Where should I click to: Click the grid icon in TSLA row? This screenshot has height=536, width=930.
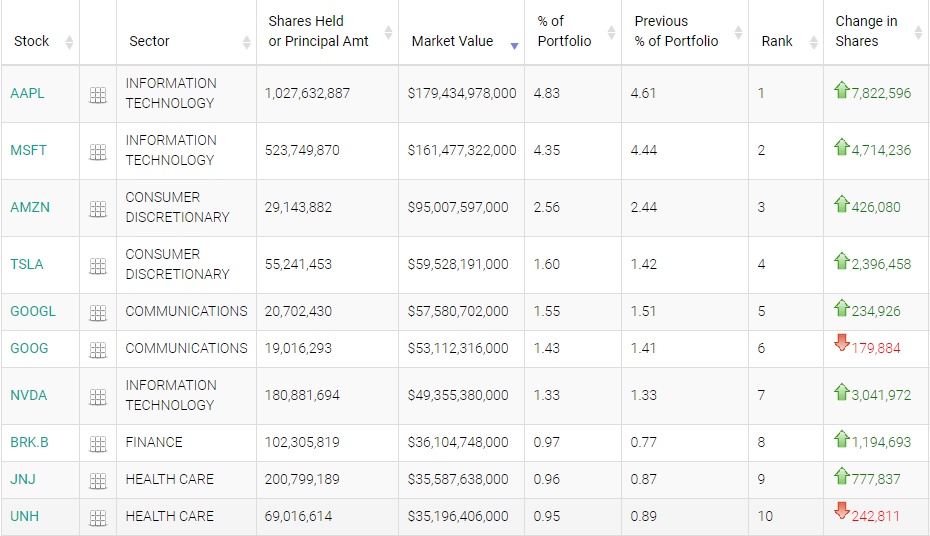click(x=98, y=266)
